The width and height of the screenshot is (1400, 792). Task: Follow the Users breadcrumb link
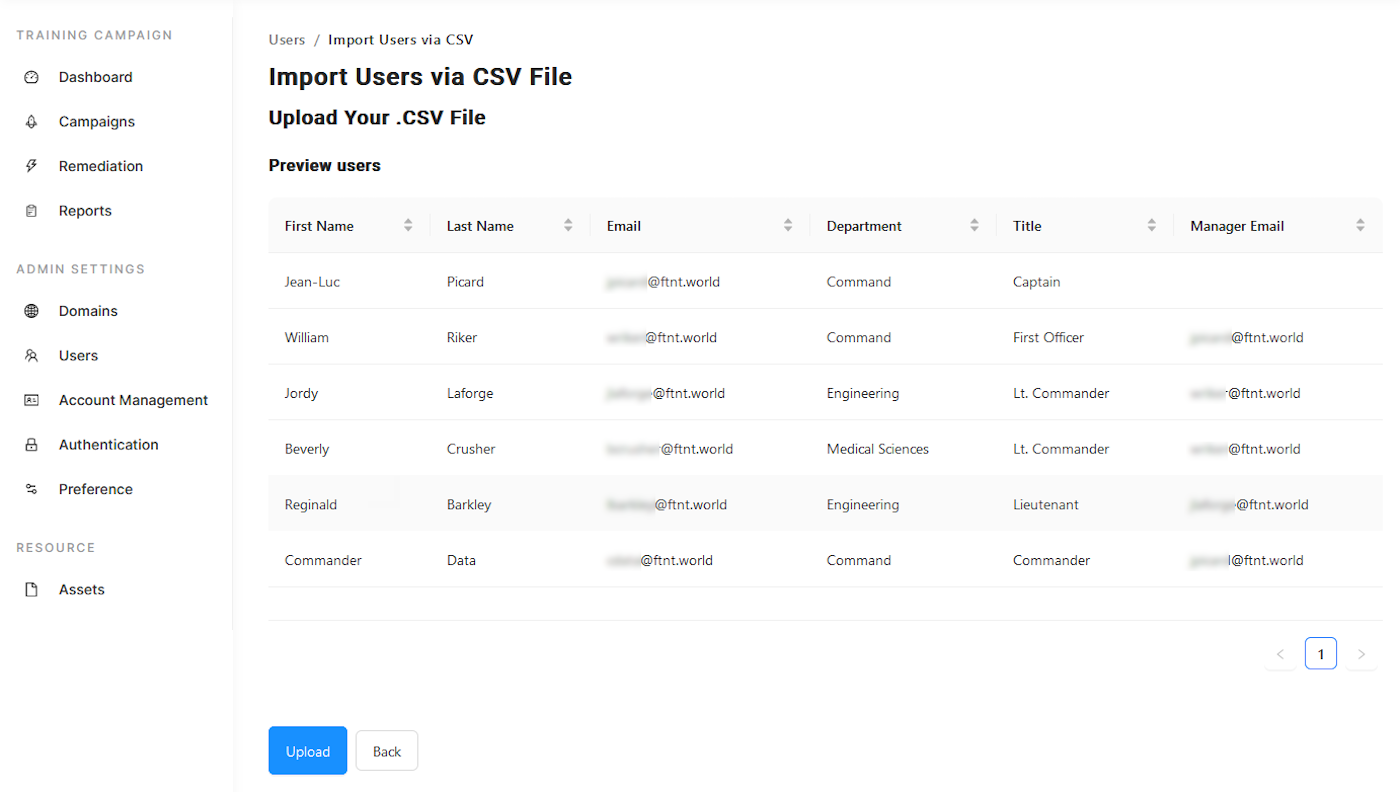pyautogui.click(x=287, y=40)
